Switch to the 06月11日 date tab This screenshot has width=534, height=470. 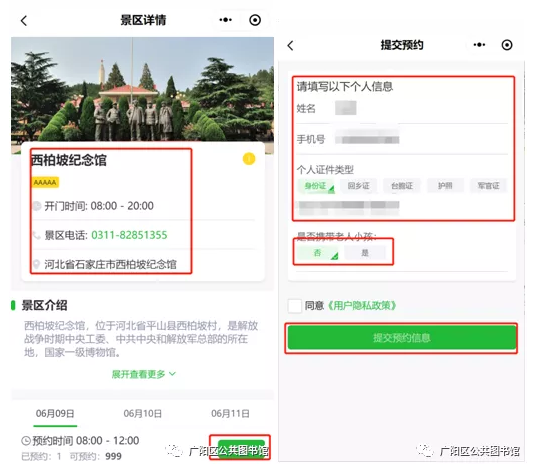pyautogui.click(x=230, y=414)
